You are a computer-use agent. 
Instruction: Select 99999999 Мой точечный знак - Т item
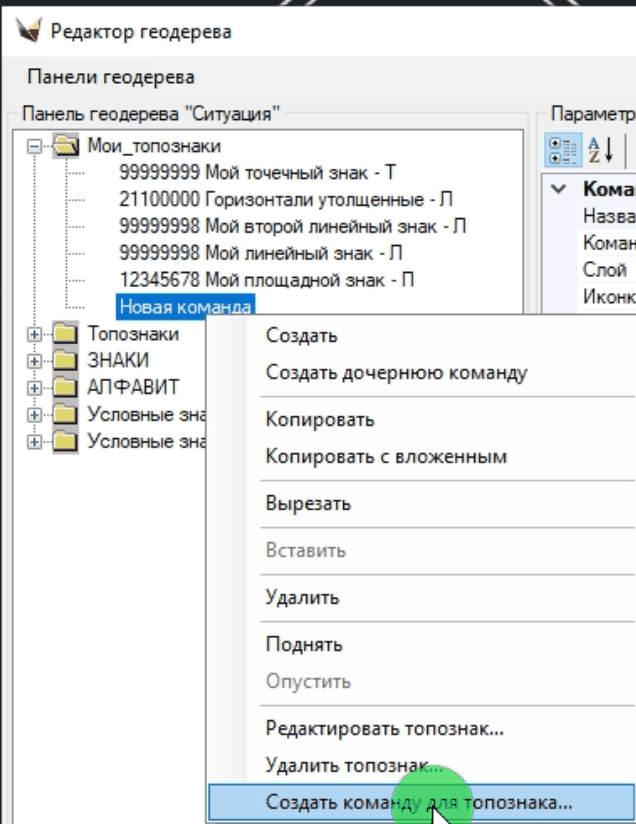(x=257, y=173)
